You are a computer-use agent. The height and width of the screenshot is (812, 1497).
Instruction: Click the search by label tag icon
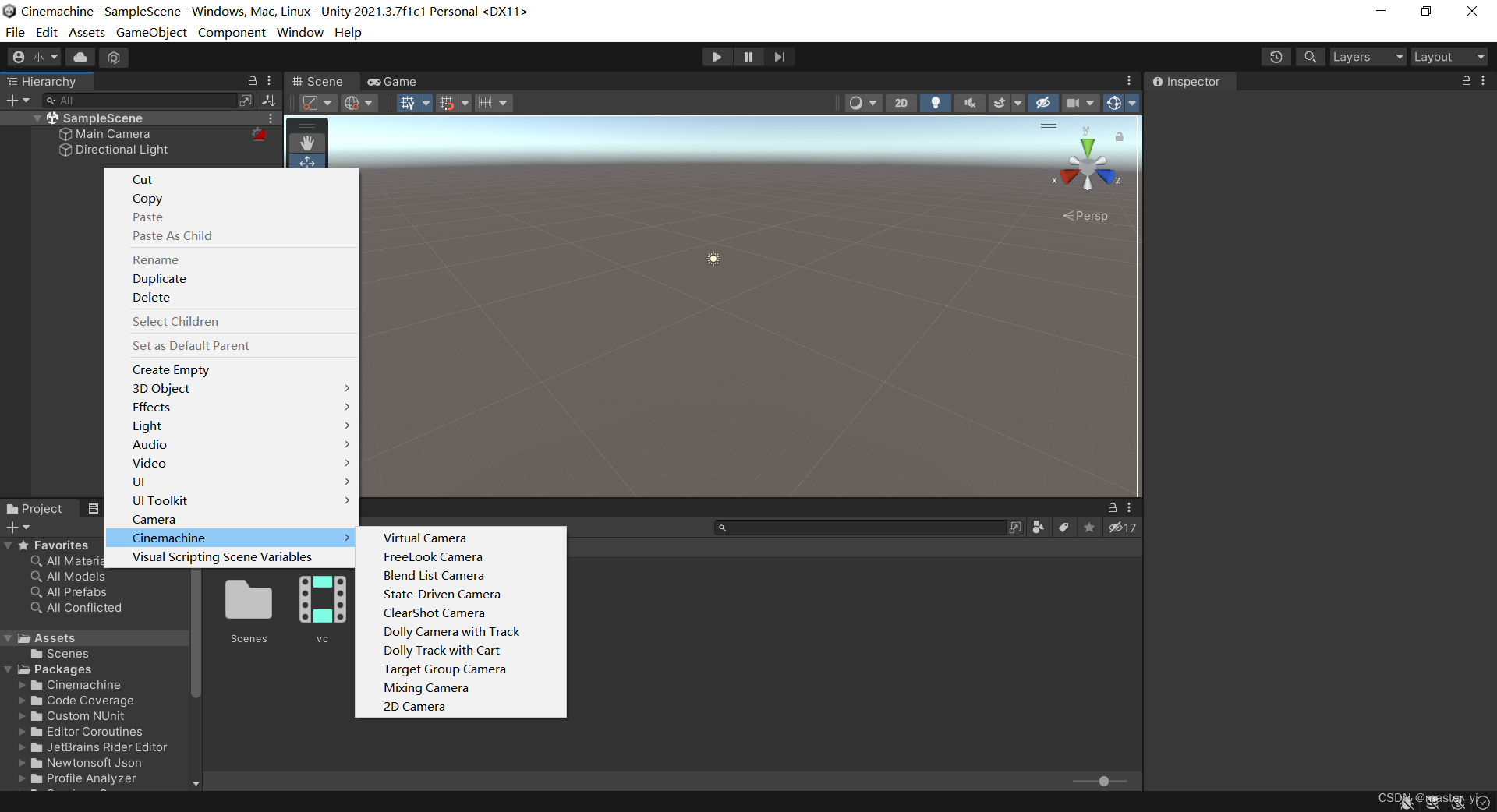(x=1063, y=528)
